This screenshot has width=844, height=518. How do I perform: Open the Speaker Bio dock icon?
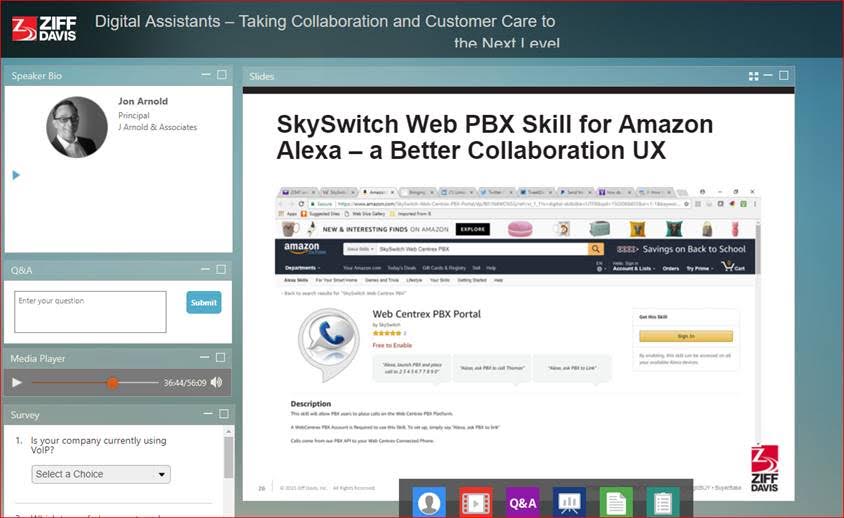[x=429, y=503]
